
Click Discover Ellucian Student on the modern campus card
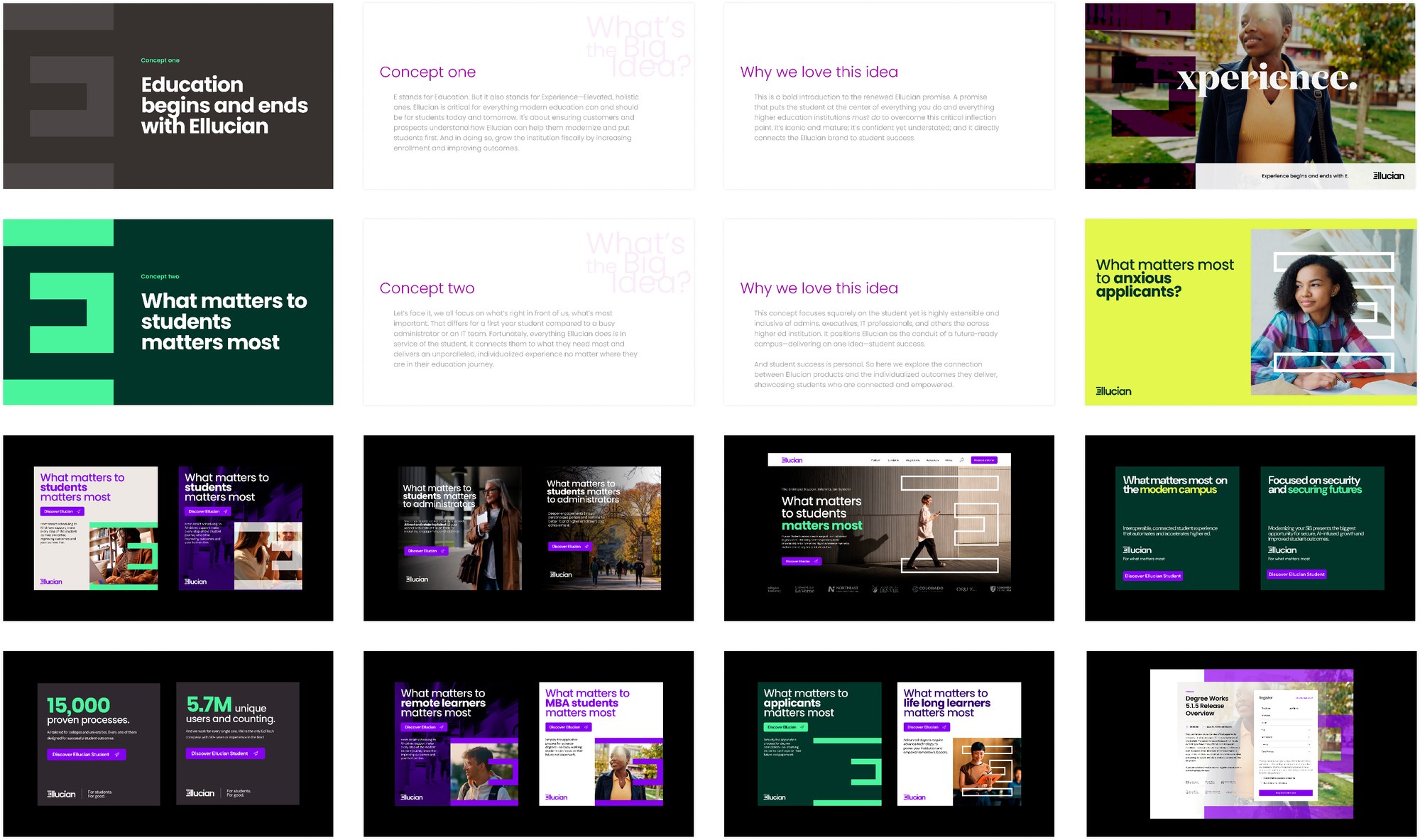[x=1153, y=576]
